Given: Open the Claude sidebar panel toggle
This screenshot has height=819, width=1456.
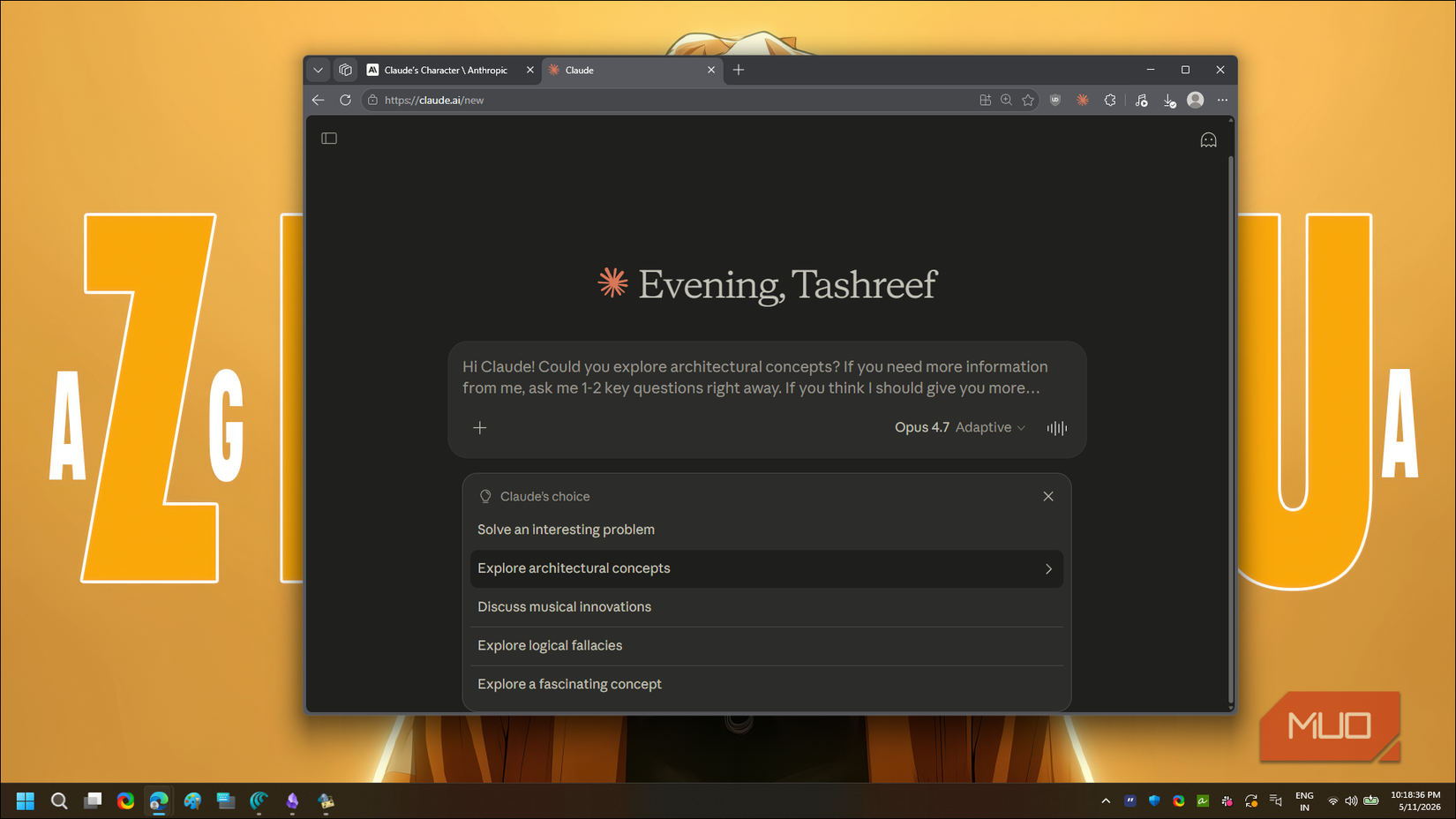Looking at the screenshot, I should [x=329, y=139].
